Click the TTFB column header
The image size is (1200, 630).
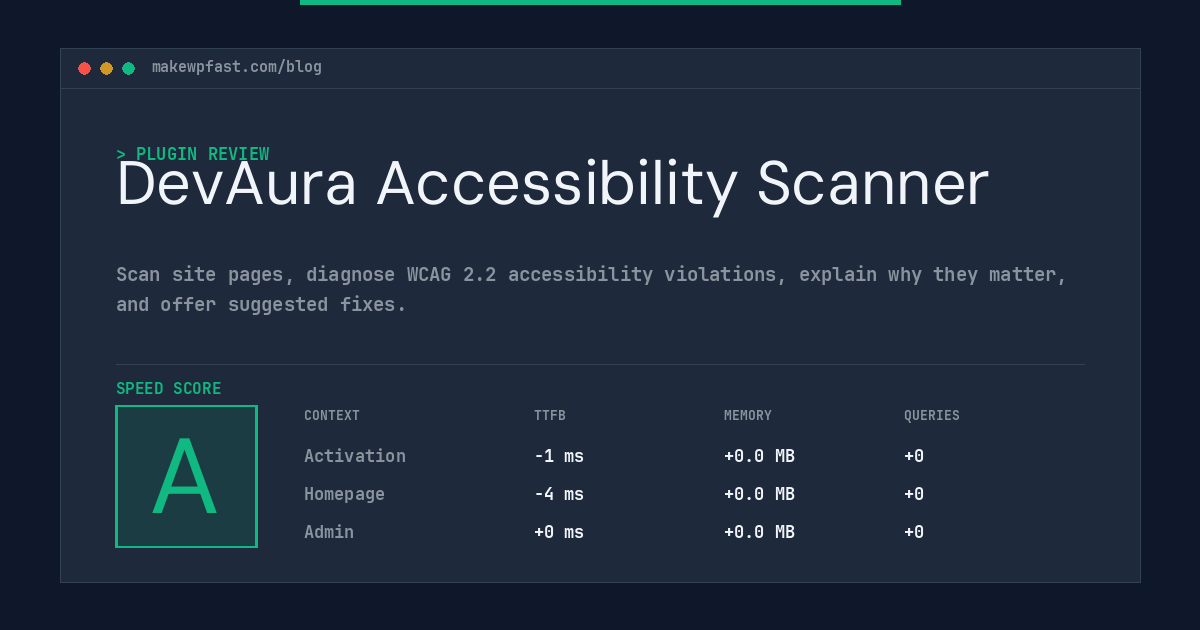[x=550, y=416]
